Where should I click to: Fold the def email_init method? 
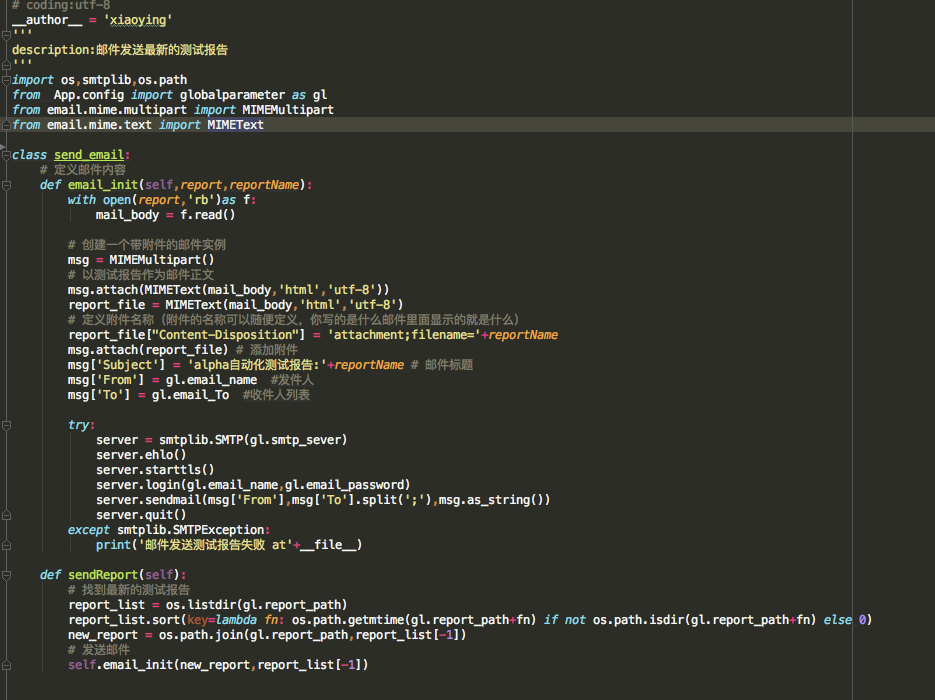pyautogui.click(x=6, y=185)
